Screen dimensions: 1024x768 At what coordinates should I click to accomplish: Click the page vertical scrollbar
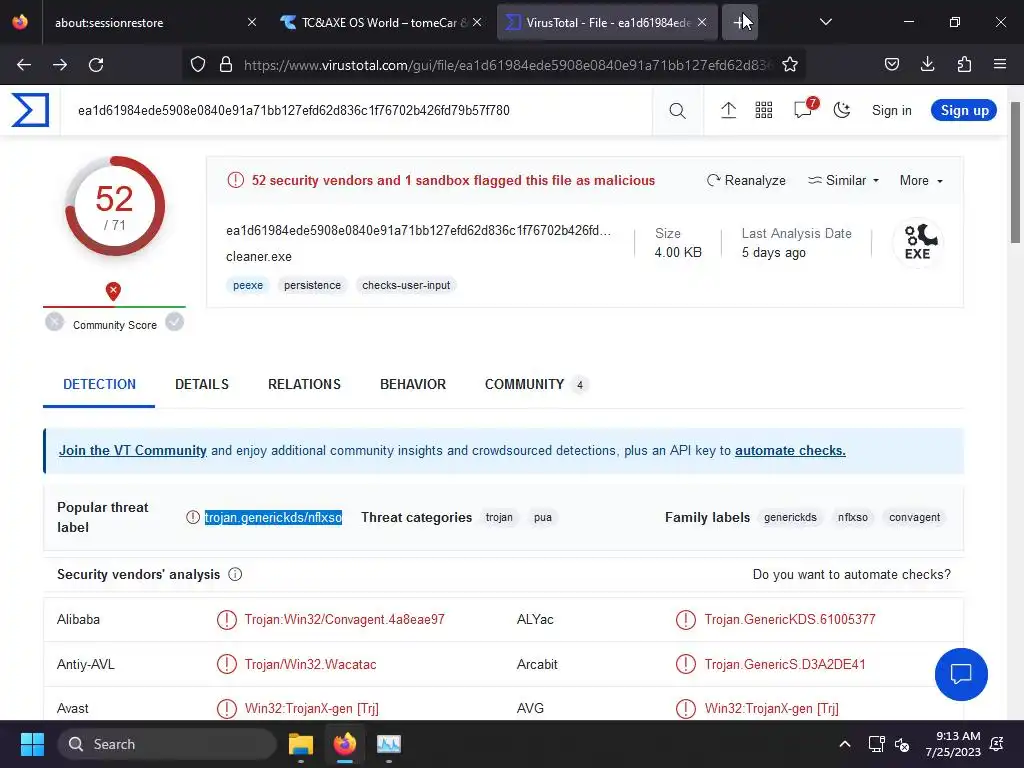click(x=1015, y=172)
